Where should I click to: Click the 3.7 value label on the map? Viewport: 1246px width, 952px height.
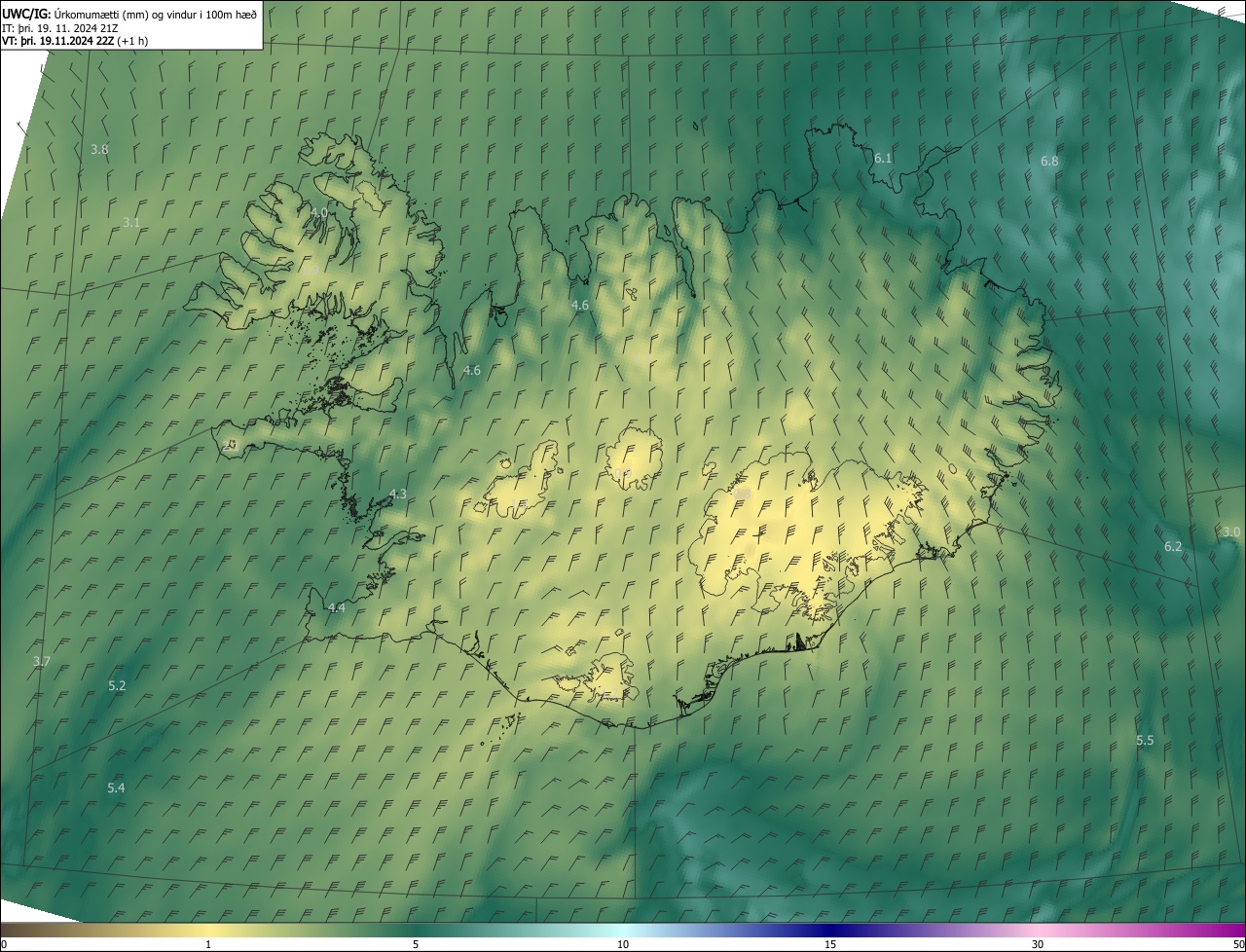click(41, 661)
